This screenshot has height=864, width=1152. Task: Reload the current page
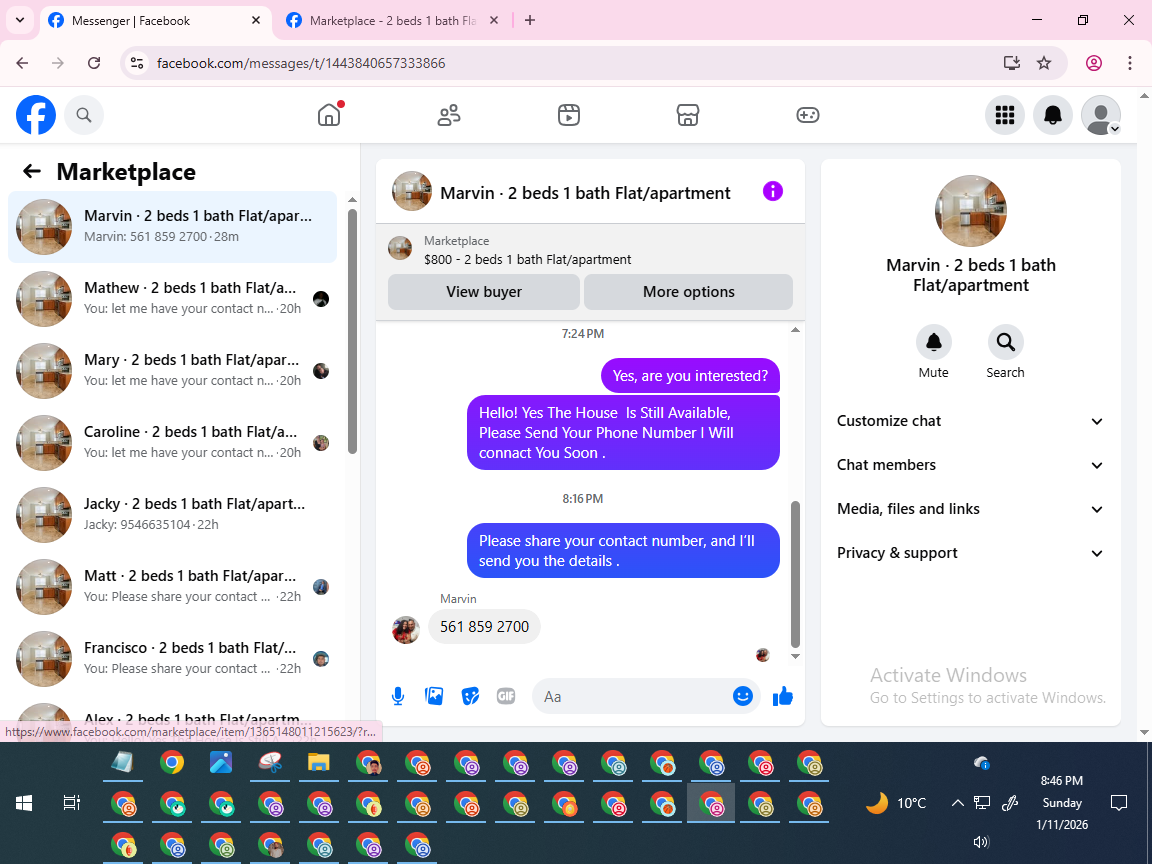click(94, 63)
